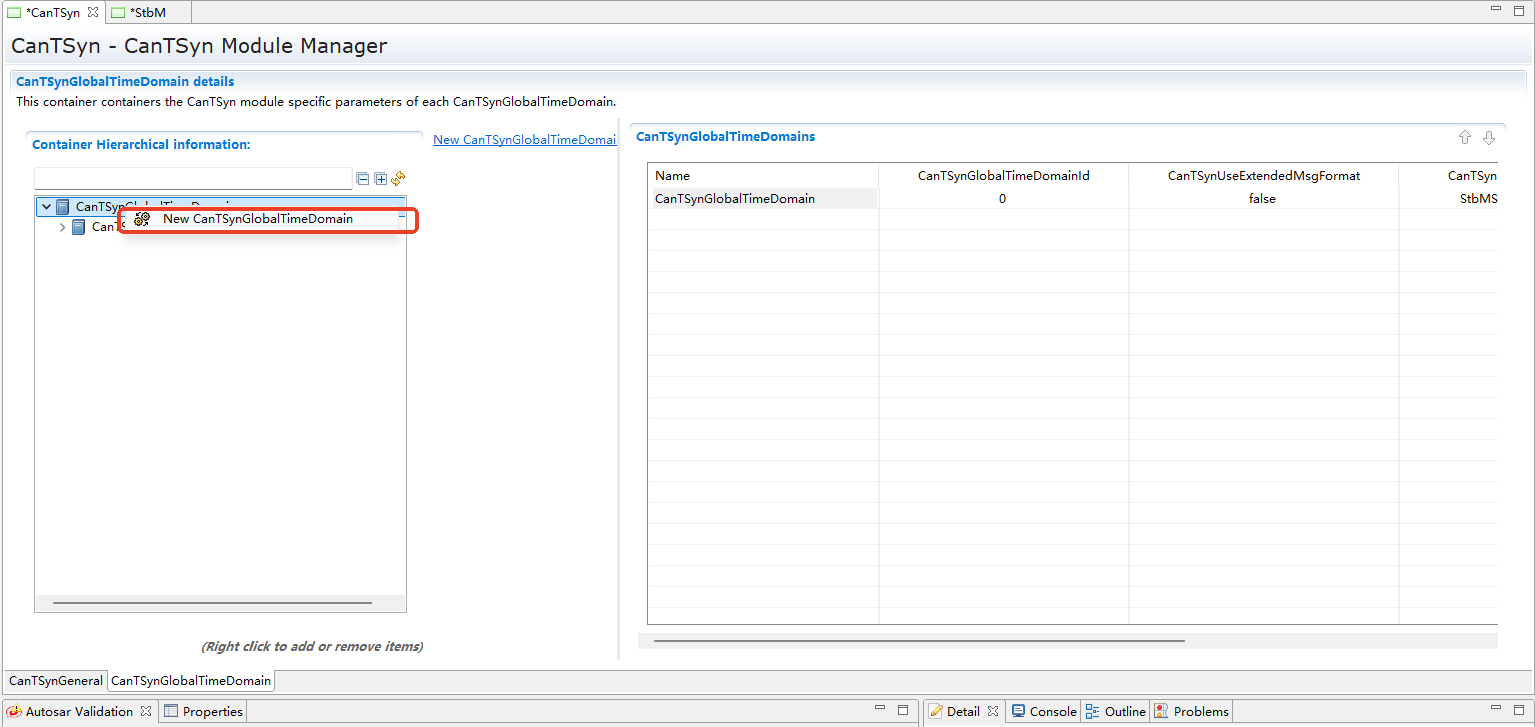
Task: Click the table's horizontal scrollbar
Action: pos(918,641)
